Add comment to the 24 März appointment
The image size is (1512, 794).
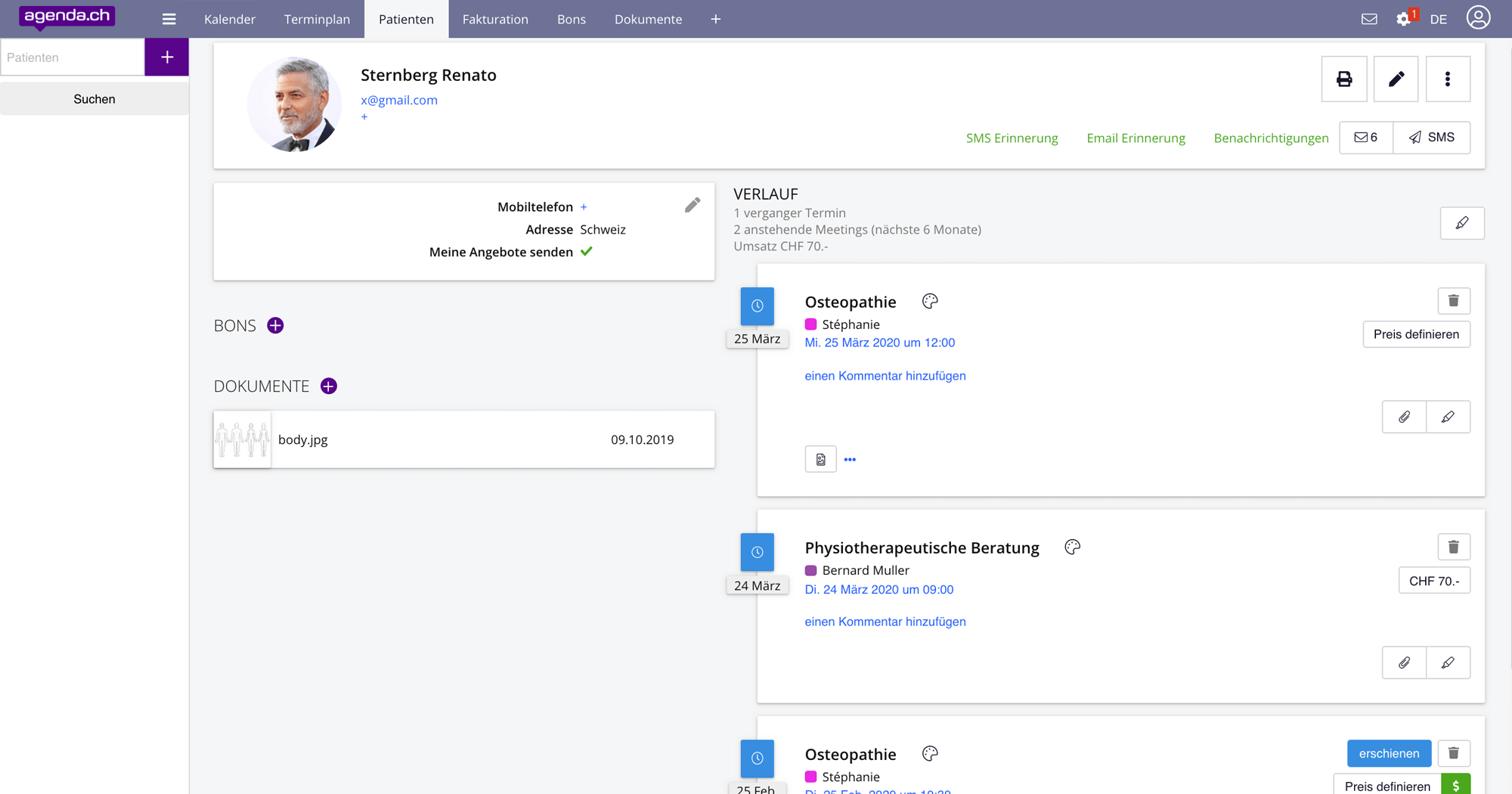coord(885,622)
